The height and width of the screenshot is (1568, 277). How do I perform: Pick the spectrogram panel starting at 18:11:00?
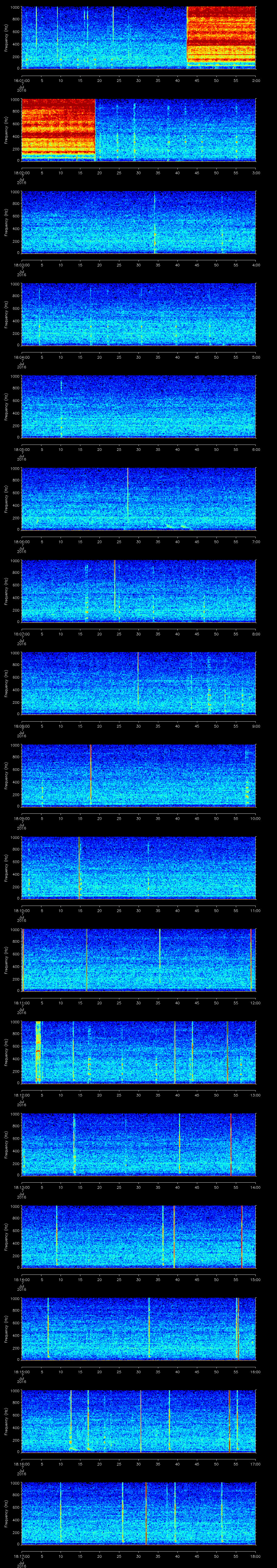(x=138, y=959)
